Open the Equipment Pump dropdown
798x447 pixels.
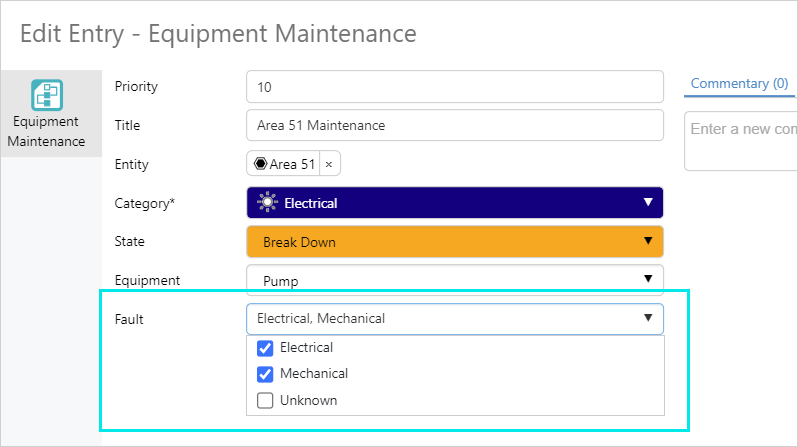click(x=648, y=280)
